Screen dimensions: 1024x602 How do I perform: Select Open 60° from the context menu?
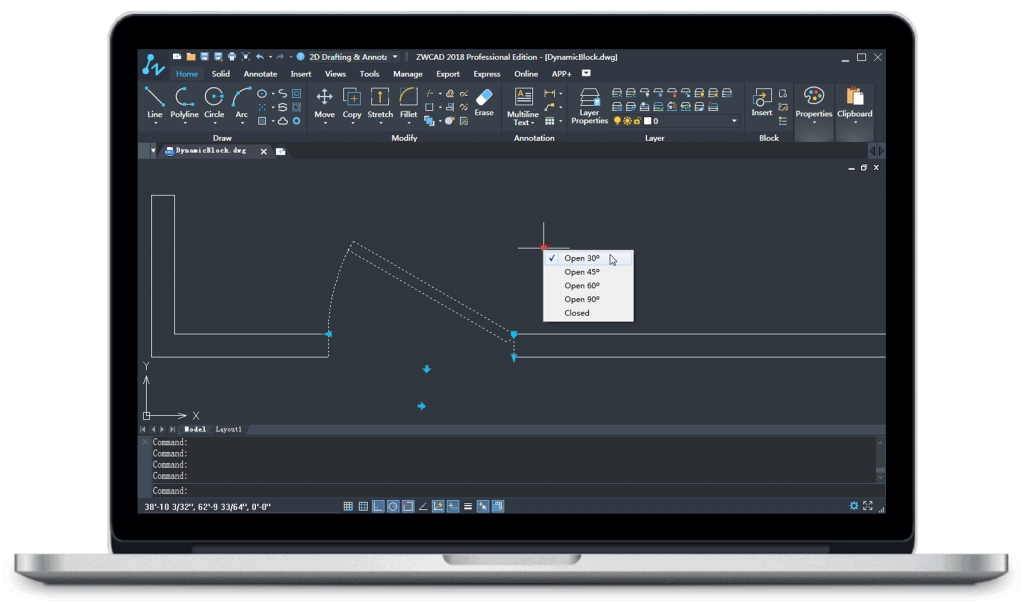coord(582,286)
